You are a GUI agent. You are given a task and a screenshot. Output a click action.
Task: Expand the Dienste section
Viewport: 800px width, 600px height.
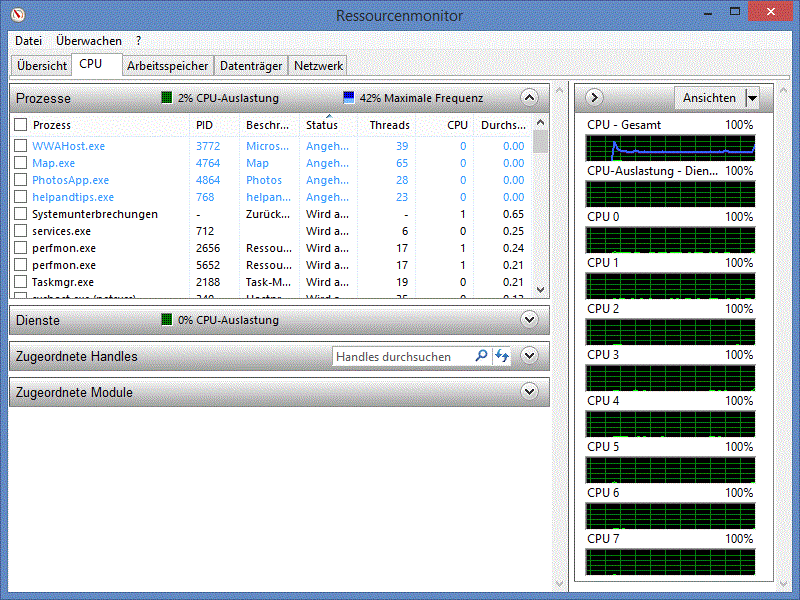(530, 320)
